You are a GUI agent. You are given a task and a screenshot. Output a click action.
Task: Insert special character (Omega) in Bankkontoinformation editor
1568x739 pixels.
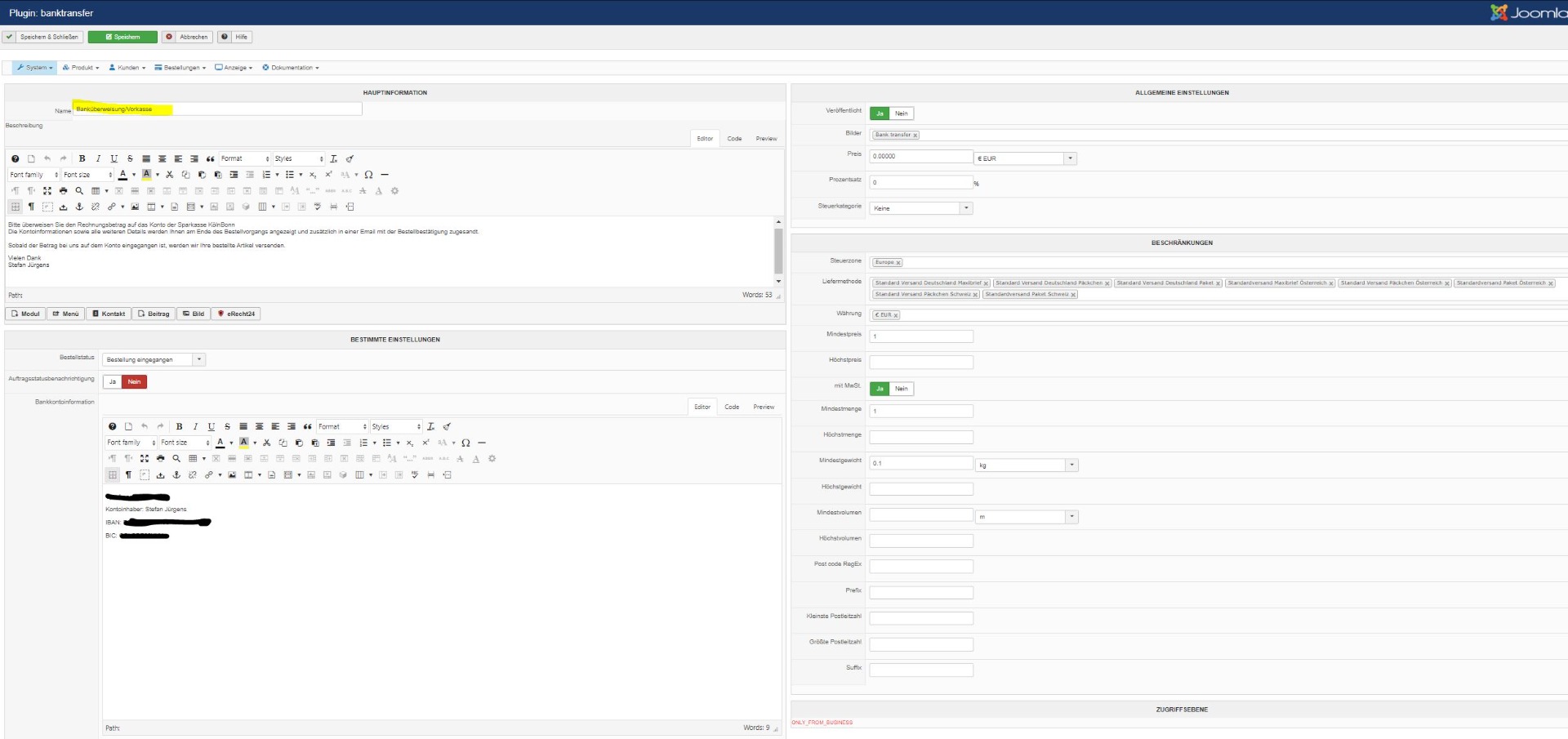(x=466, y=443)
